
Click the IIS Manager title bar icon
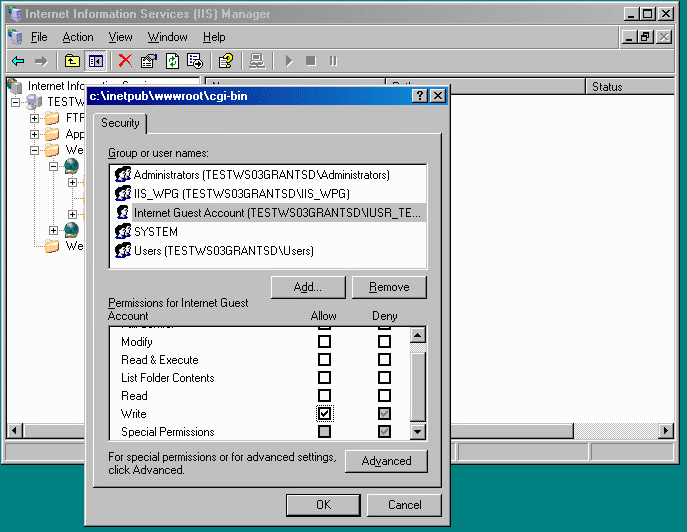click(15, 14)
